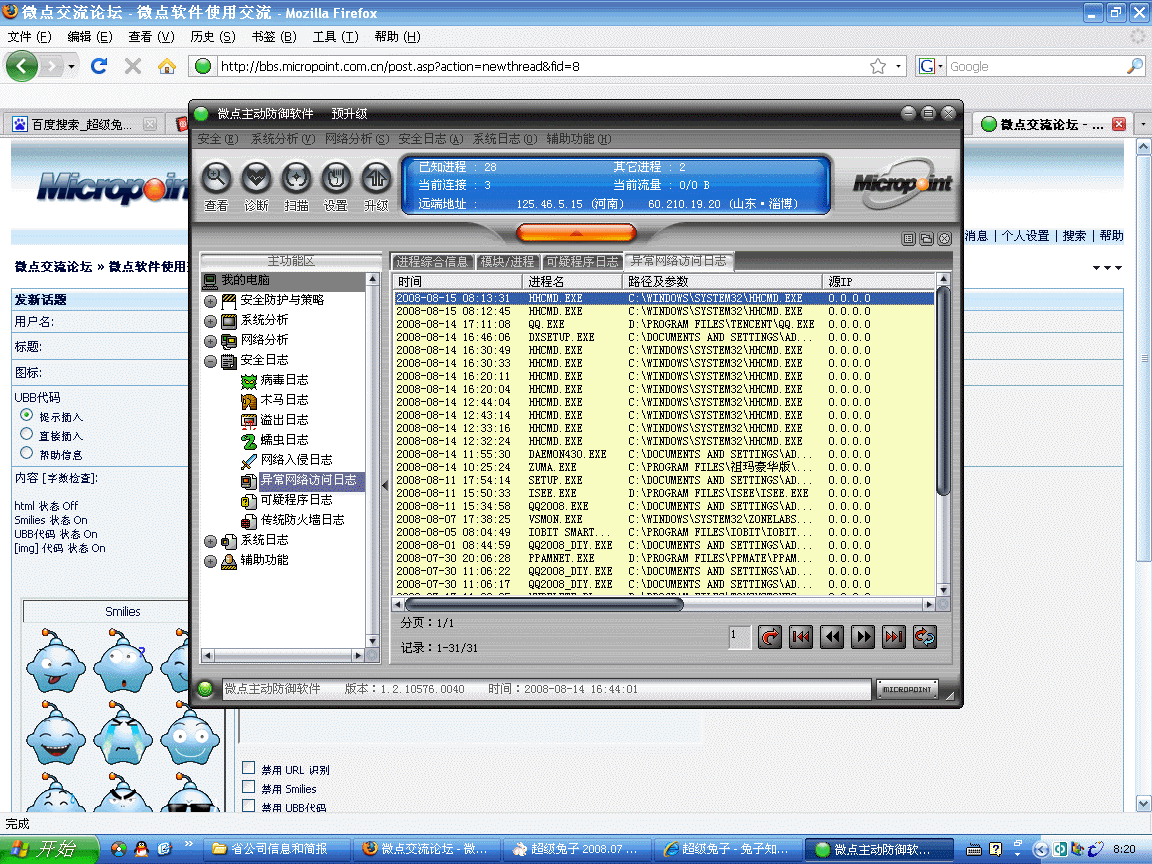Sort log by 进程名 column header

click(x=572, y=281)
